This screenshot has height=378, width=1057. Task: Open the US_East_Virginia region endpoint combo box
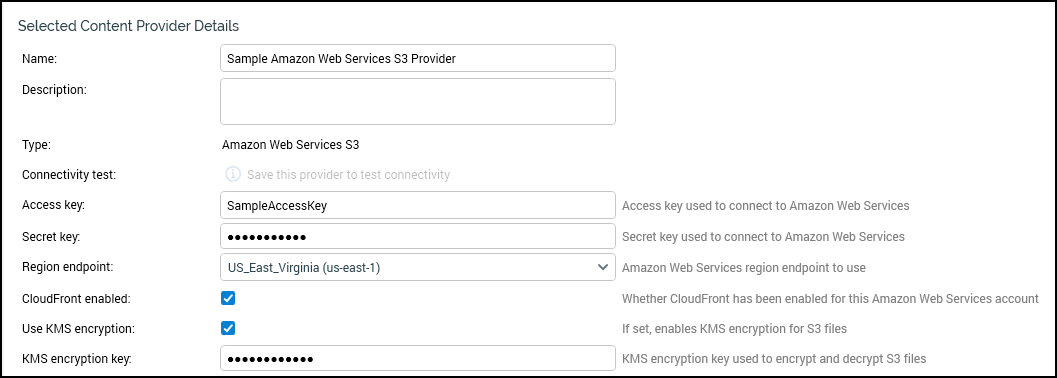click(418, 267)
